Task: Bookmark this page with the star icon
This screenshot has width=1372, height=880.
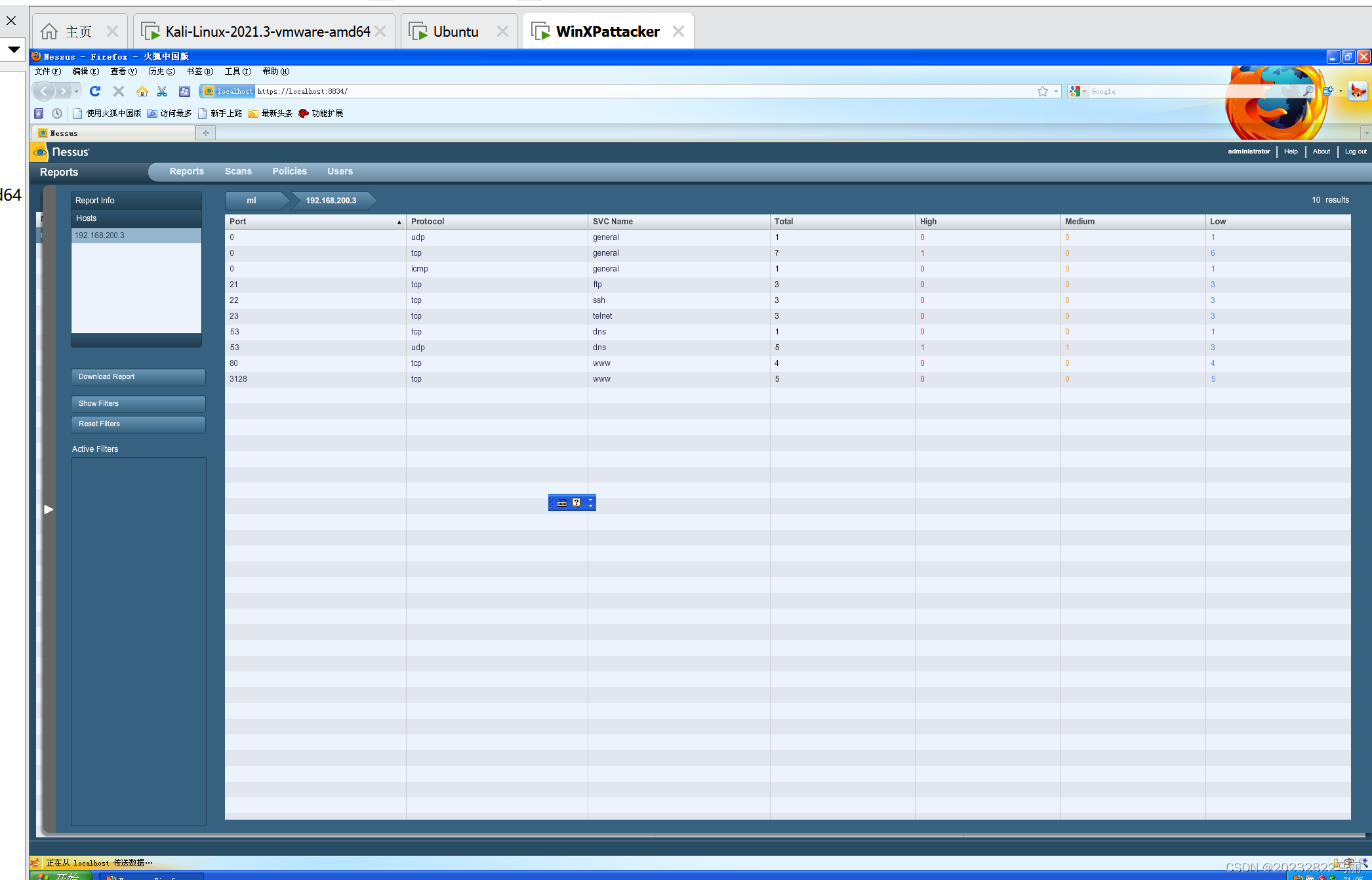Action: click(x=1043, y=91)
